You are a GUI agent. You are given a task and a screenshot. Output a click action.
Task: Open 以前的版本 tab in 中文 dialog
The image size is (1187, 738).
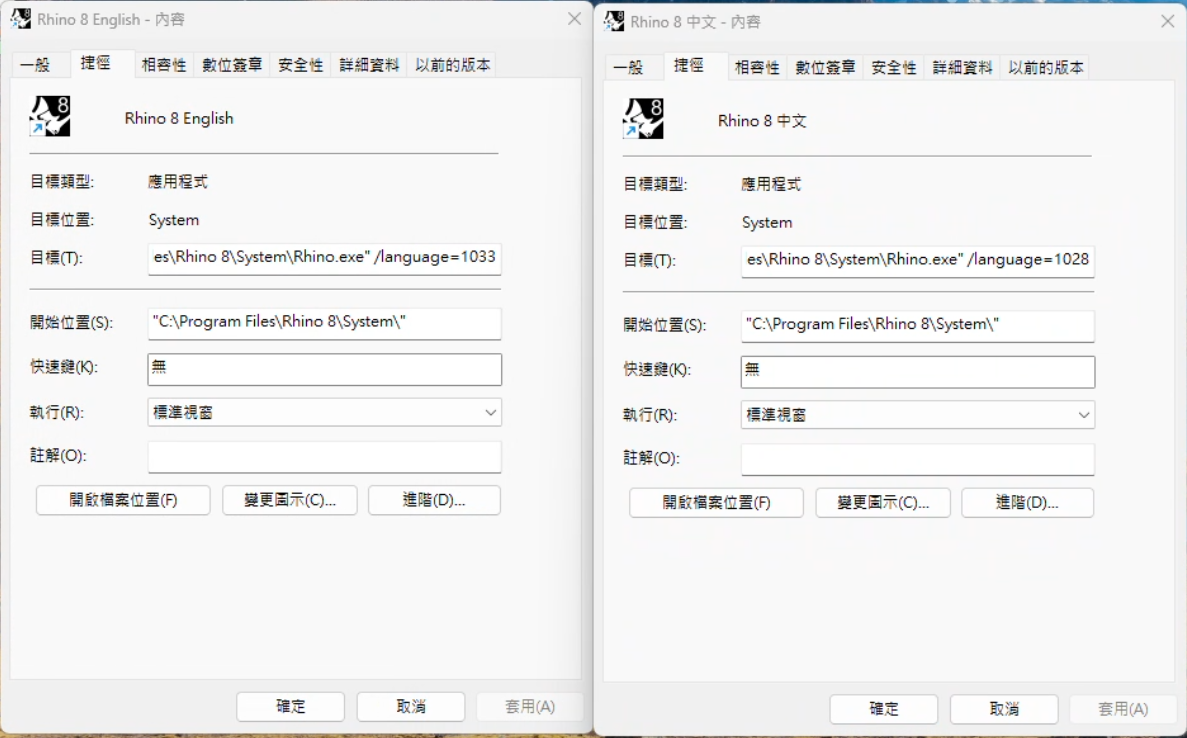click(1045, 68)
